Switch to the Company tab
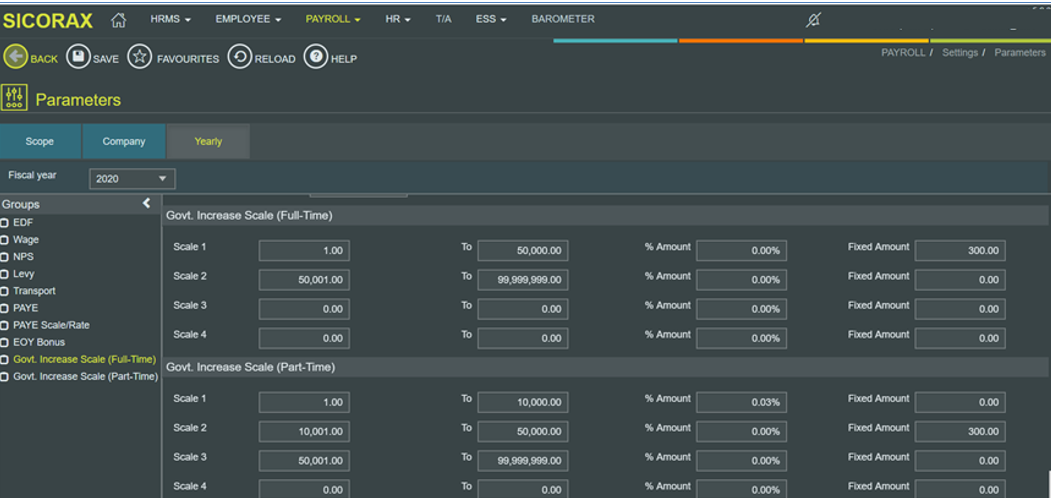 click(x=124, y=142)
